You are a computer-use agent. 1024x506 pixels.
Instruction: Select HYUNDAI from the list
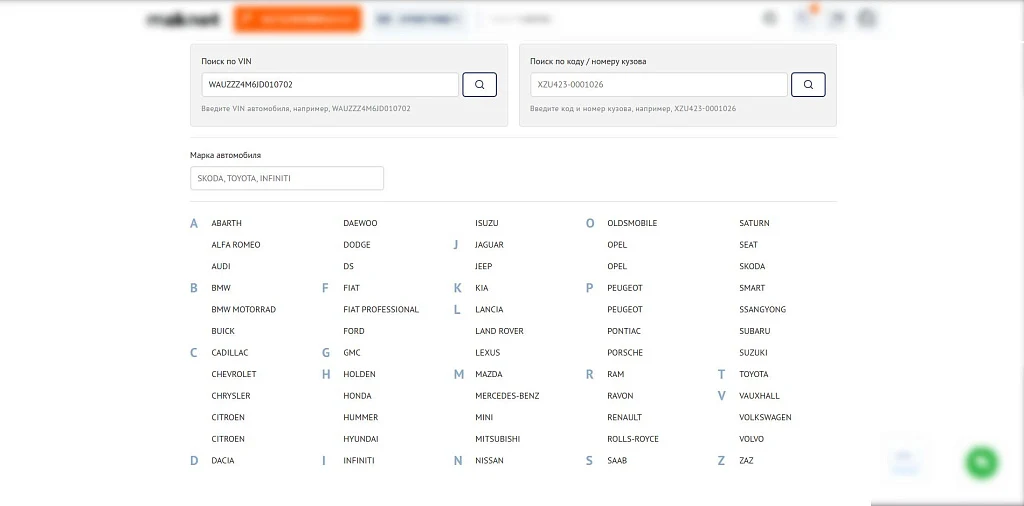tap(360, 439)
